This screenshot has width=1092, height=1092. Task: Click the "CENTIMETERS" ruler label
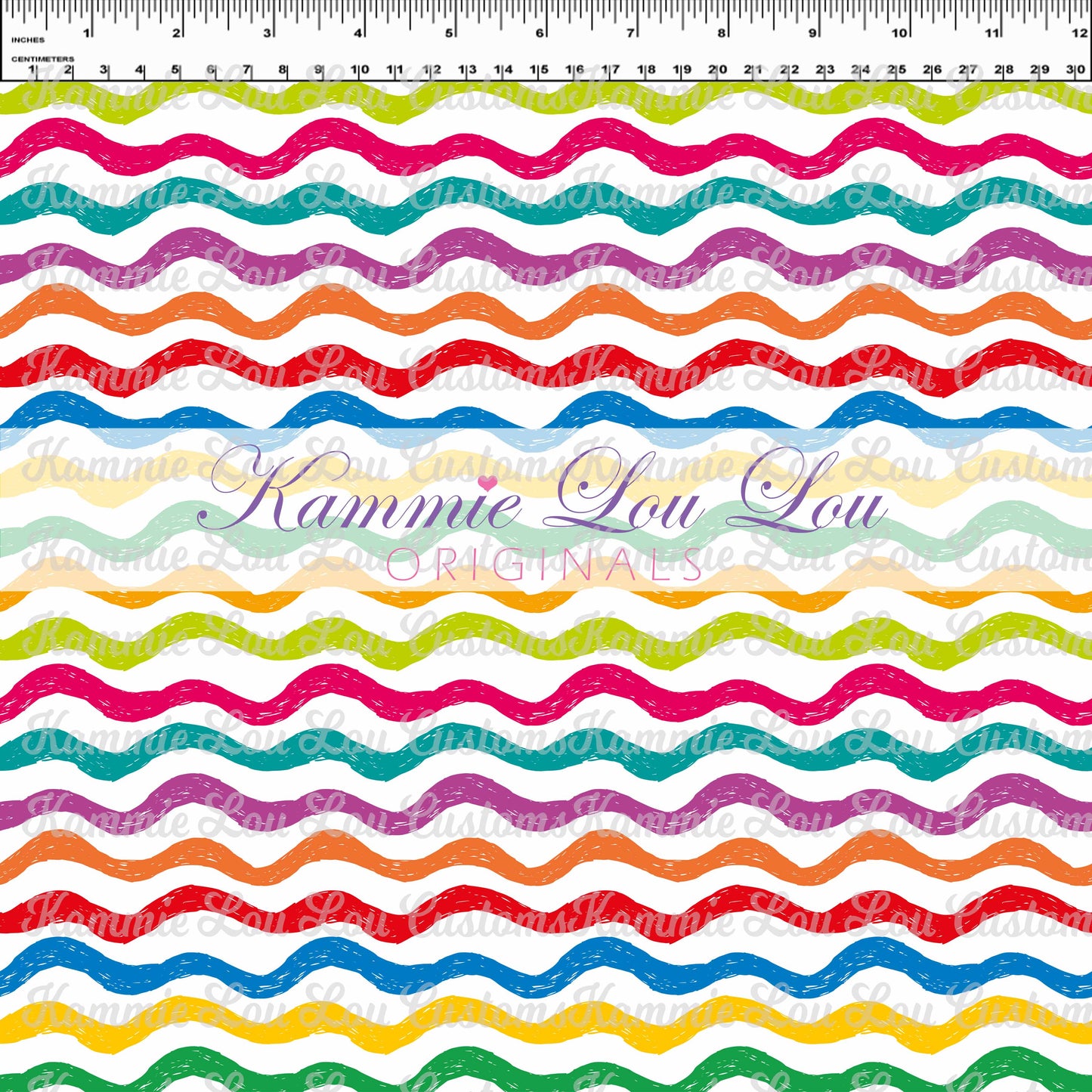[x=42, y=58]
